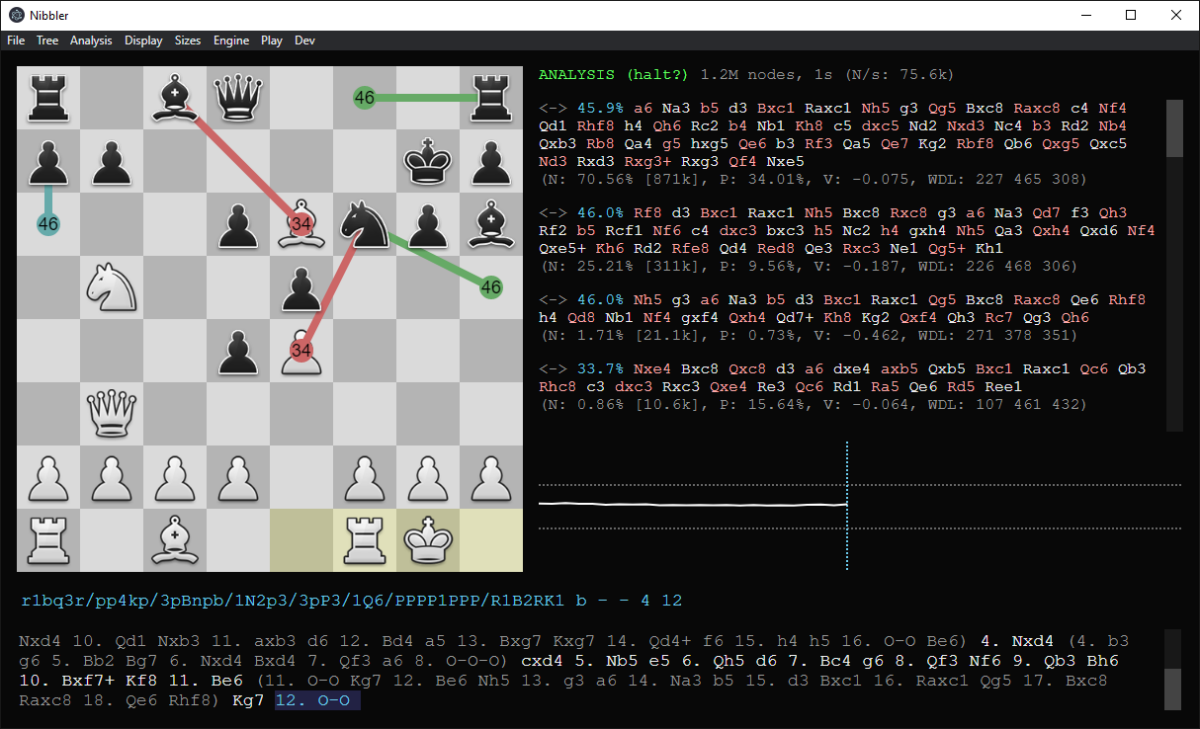The image size is (1200, 729).
Task: Click the black king on g7
Action: [428, 161]
